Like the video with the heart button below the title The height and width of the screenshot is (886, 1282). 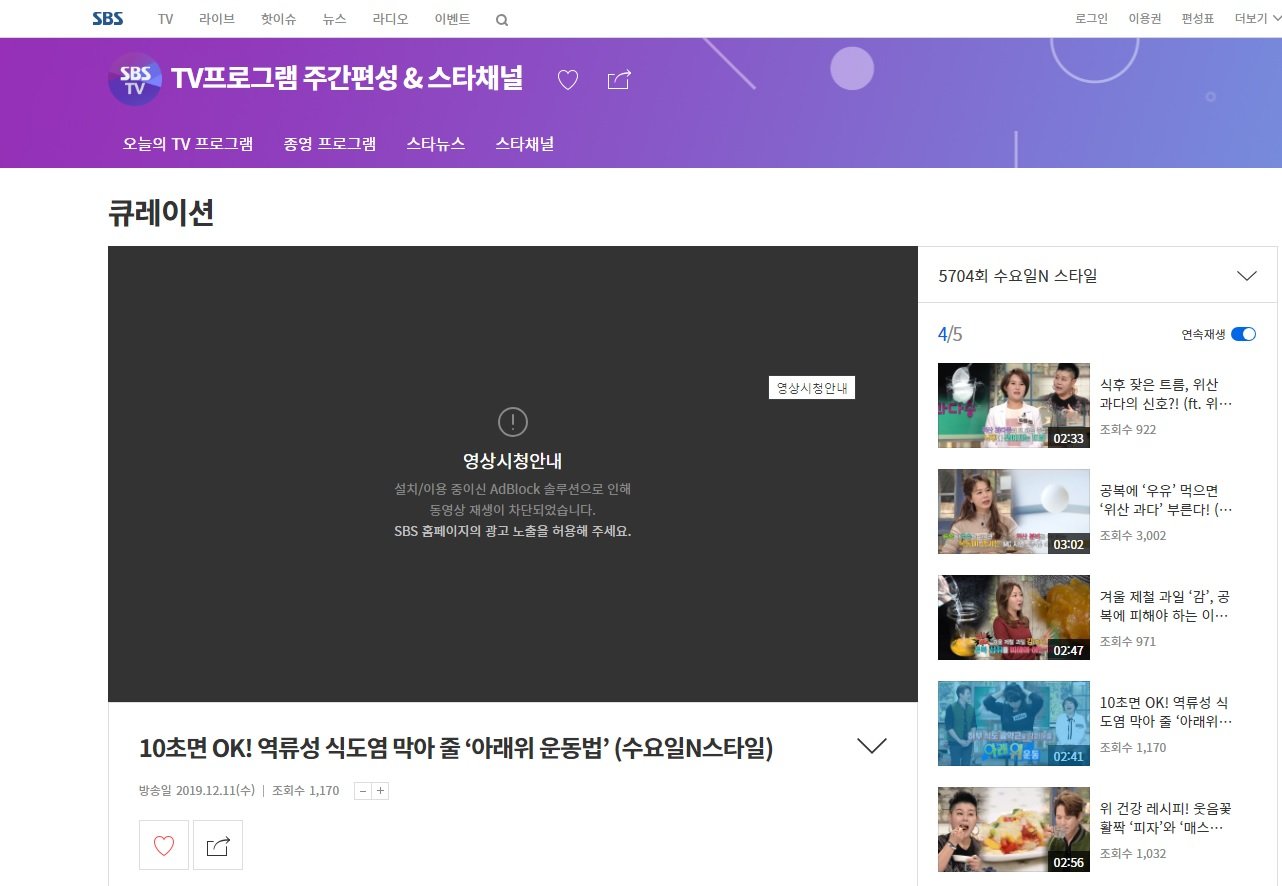coord(163,845)
